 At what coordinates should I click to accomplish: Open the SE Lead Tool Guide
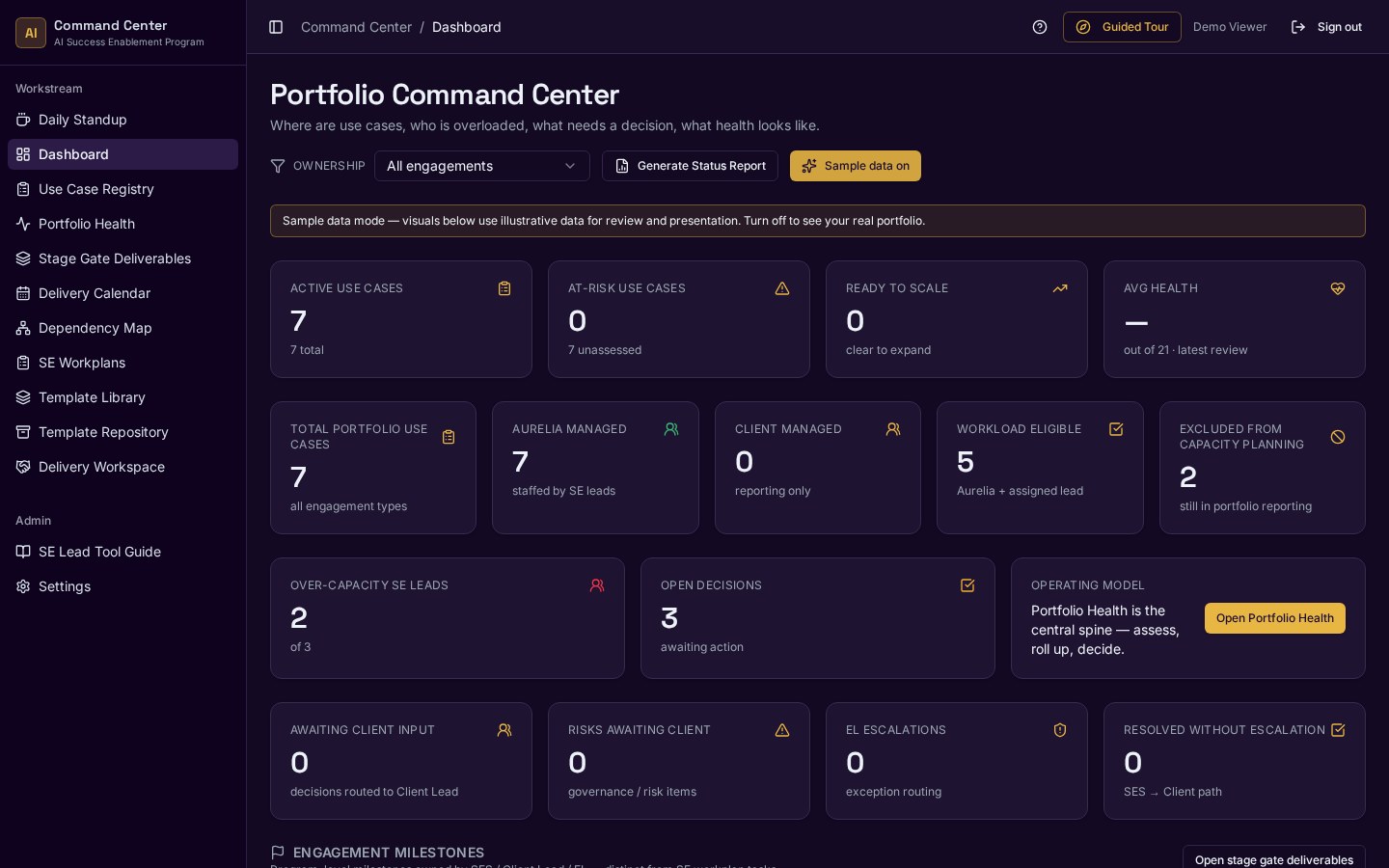pyautogui.click(x=123, y=552)
